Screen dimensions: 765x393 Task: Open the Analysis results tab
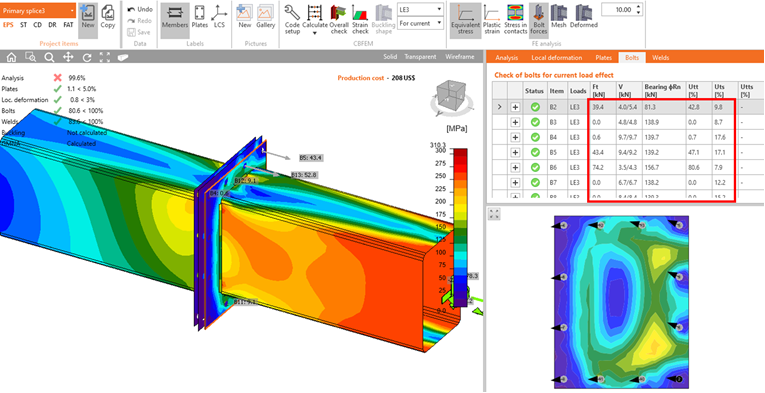pyautogui.click(x=506, y=58)
